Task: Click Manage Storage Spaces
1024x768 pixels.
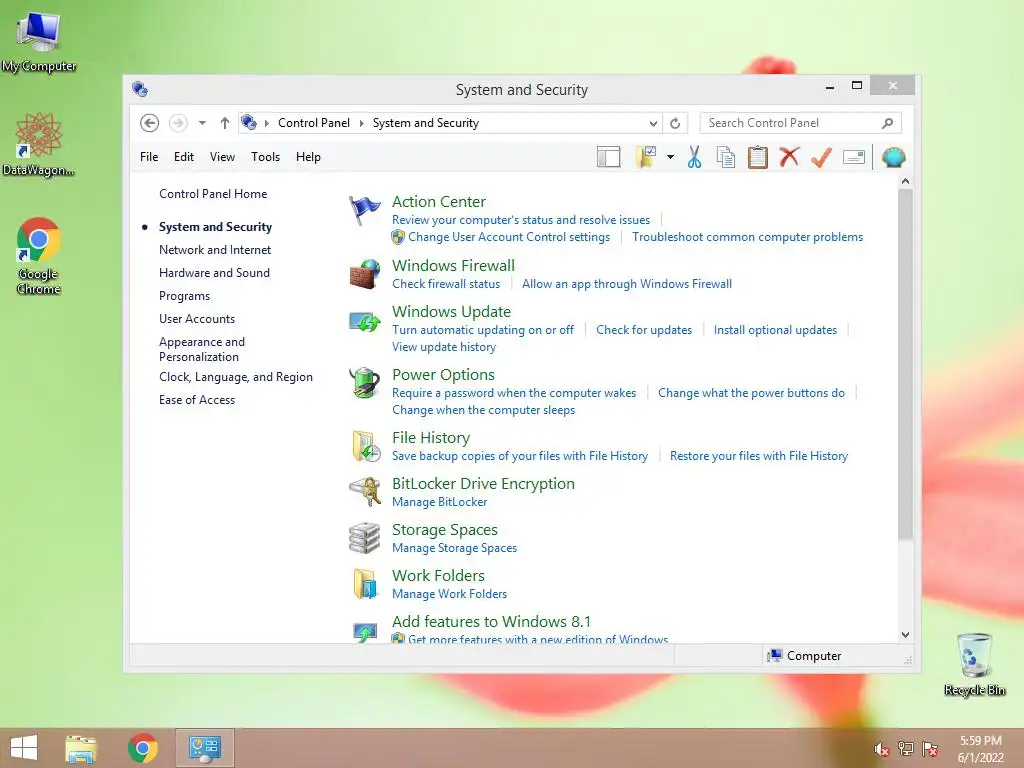Action: click(x=455, y=548)
